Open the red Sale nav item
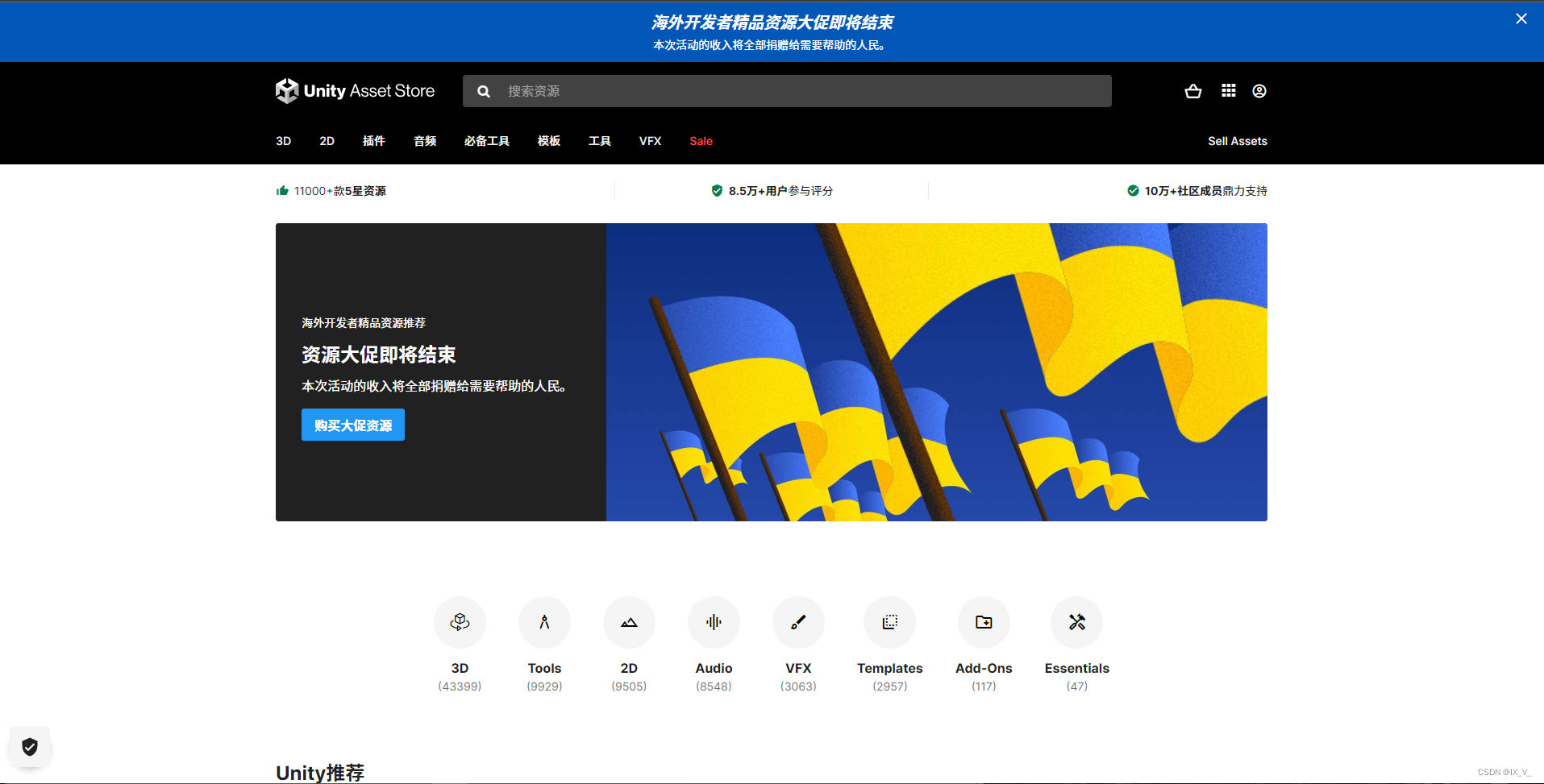1544x784 pixels. [x=701, y=141]
